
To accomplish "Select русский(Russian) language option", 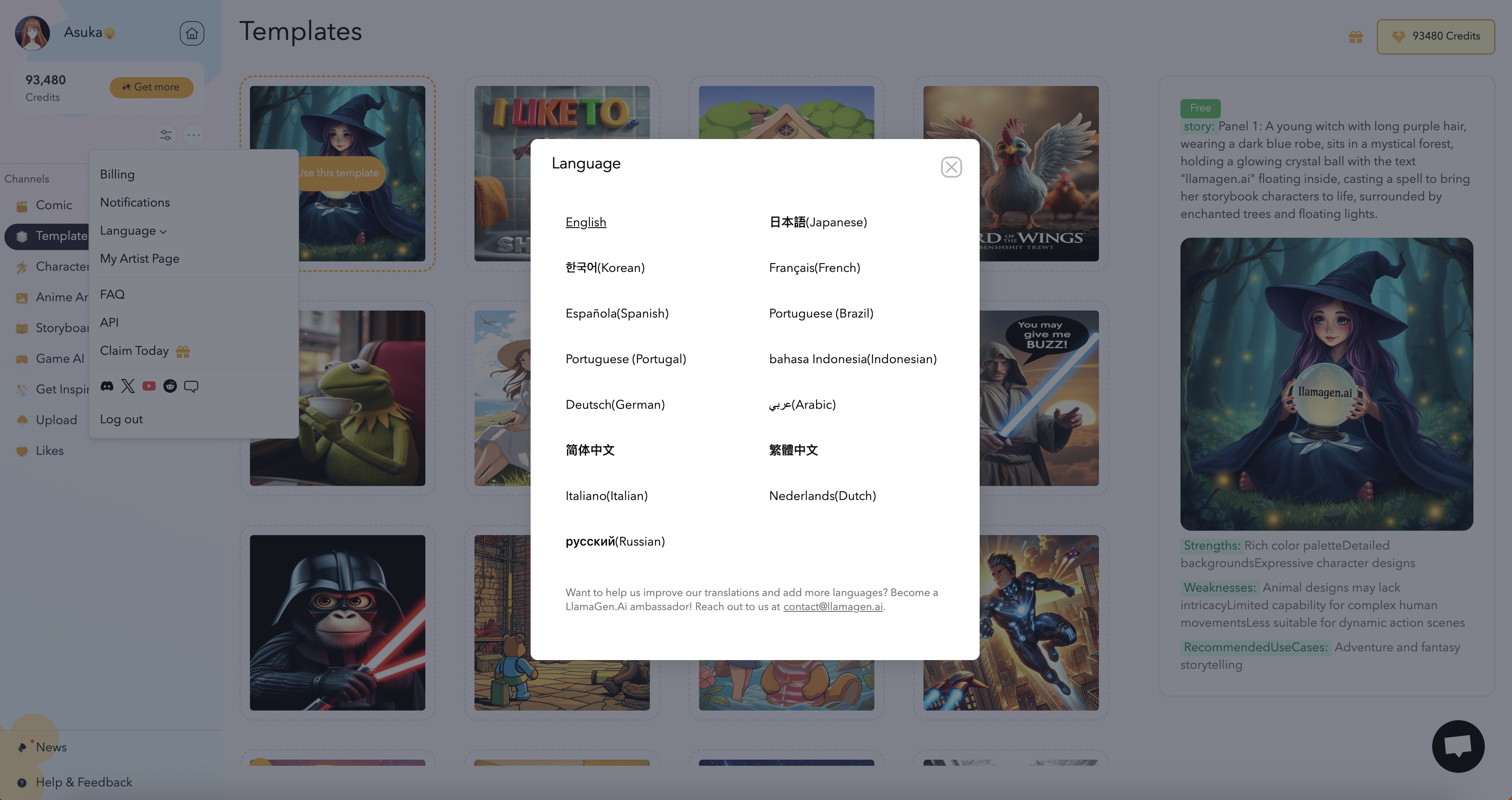I will 615,541.
